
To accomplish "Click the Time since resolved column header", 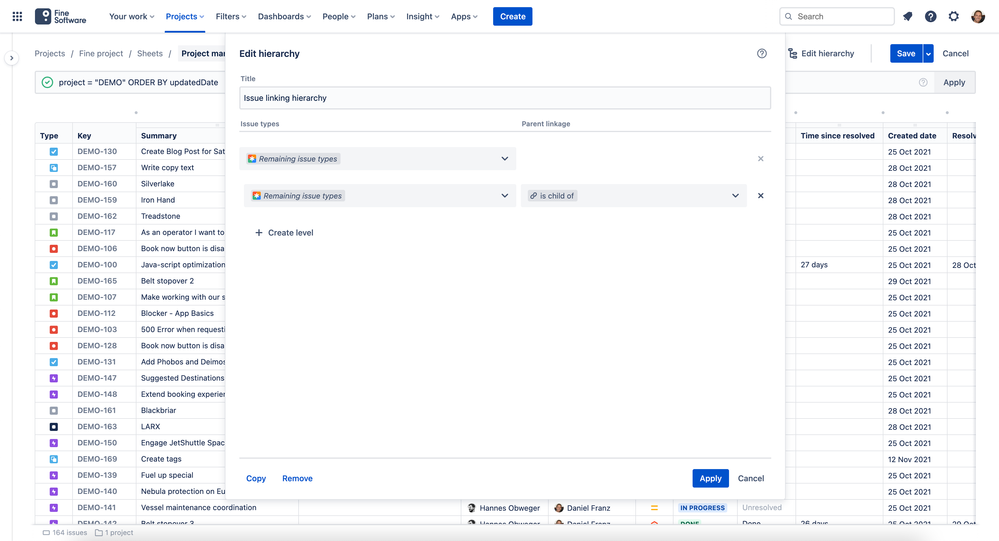I will (x=837, y=136).
